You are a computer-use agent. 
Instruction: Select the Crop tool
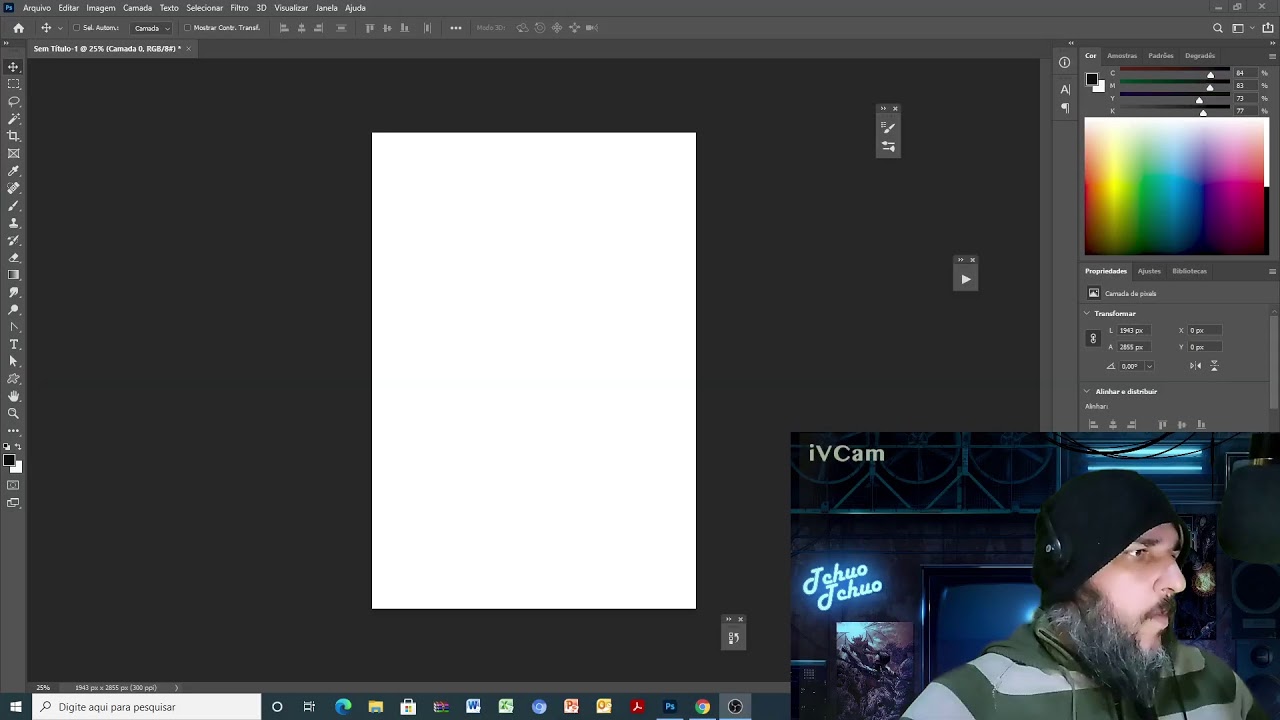click(x=14, y=136)
